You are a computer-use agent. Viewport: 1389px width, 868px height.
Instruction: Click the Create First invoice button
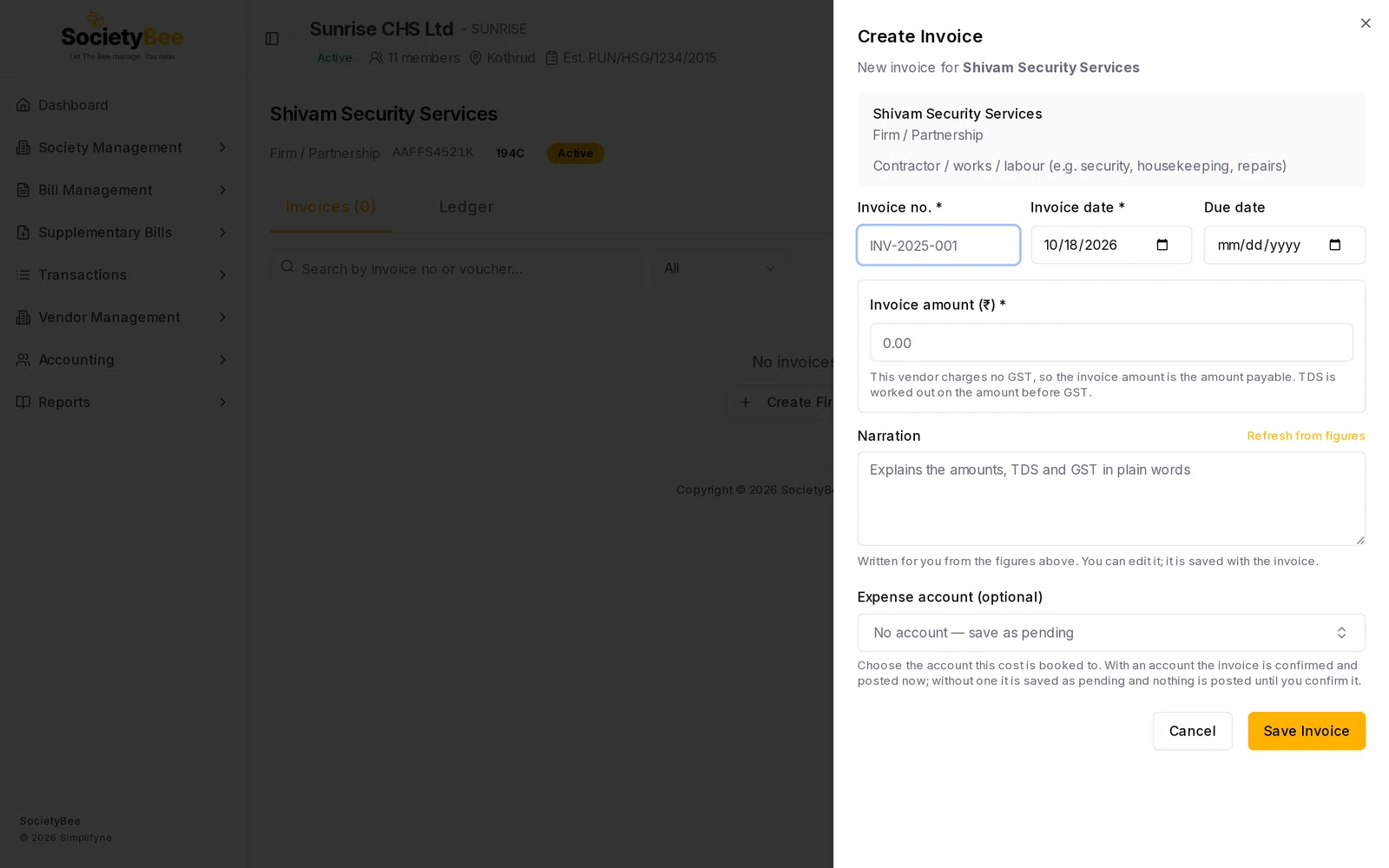pos(780,402)
